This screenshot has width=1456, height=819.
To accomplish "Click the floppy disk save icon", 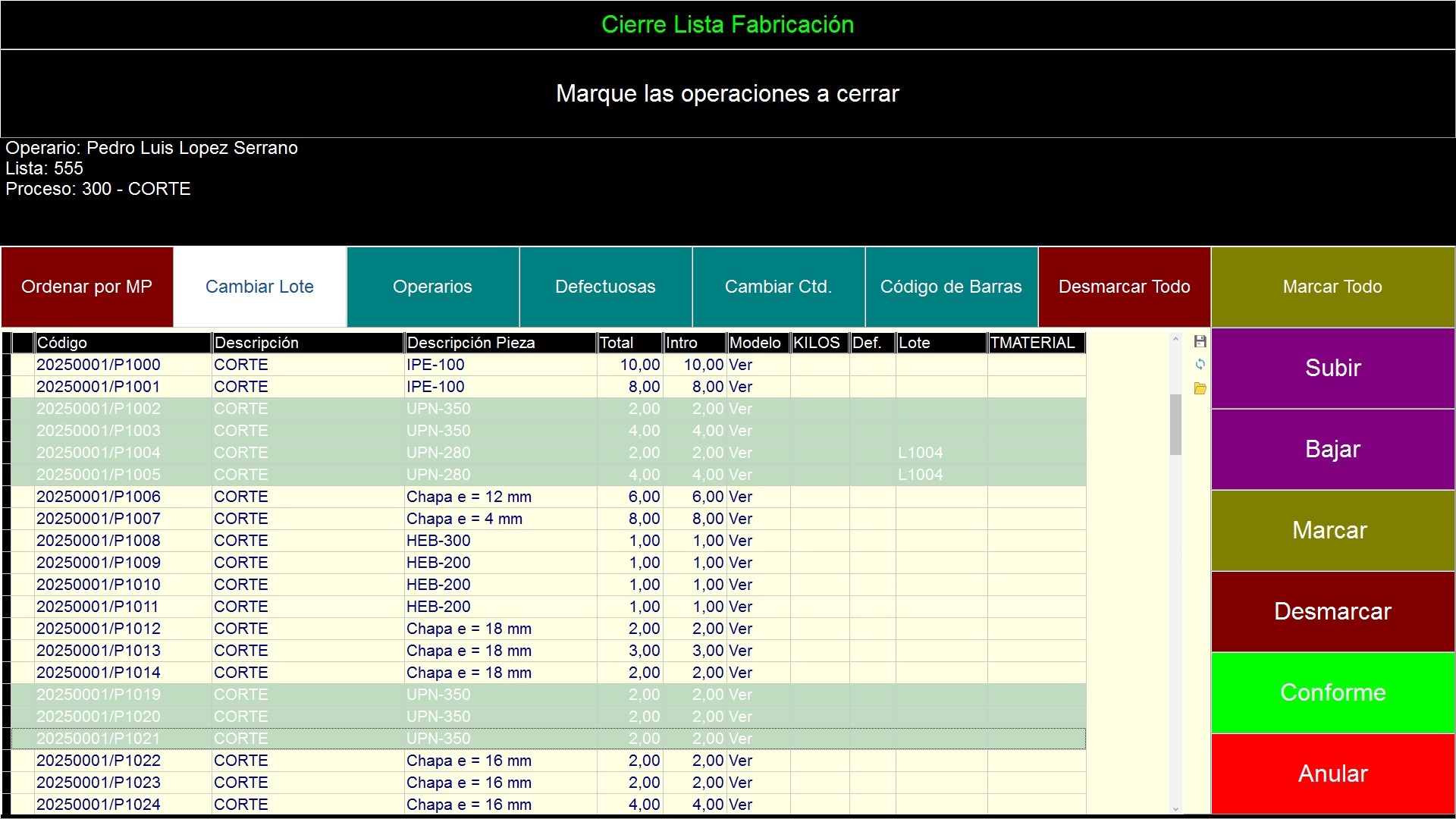I will point(1200,341).
